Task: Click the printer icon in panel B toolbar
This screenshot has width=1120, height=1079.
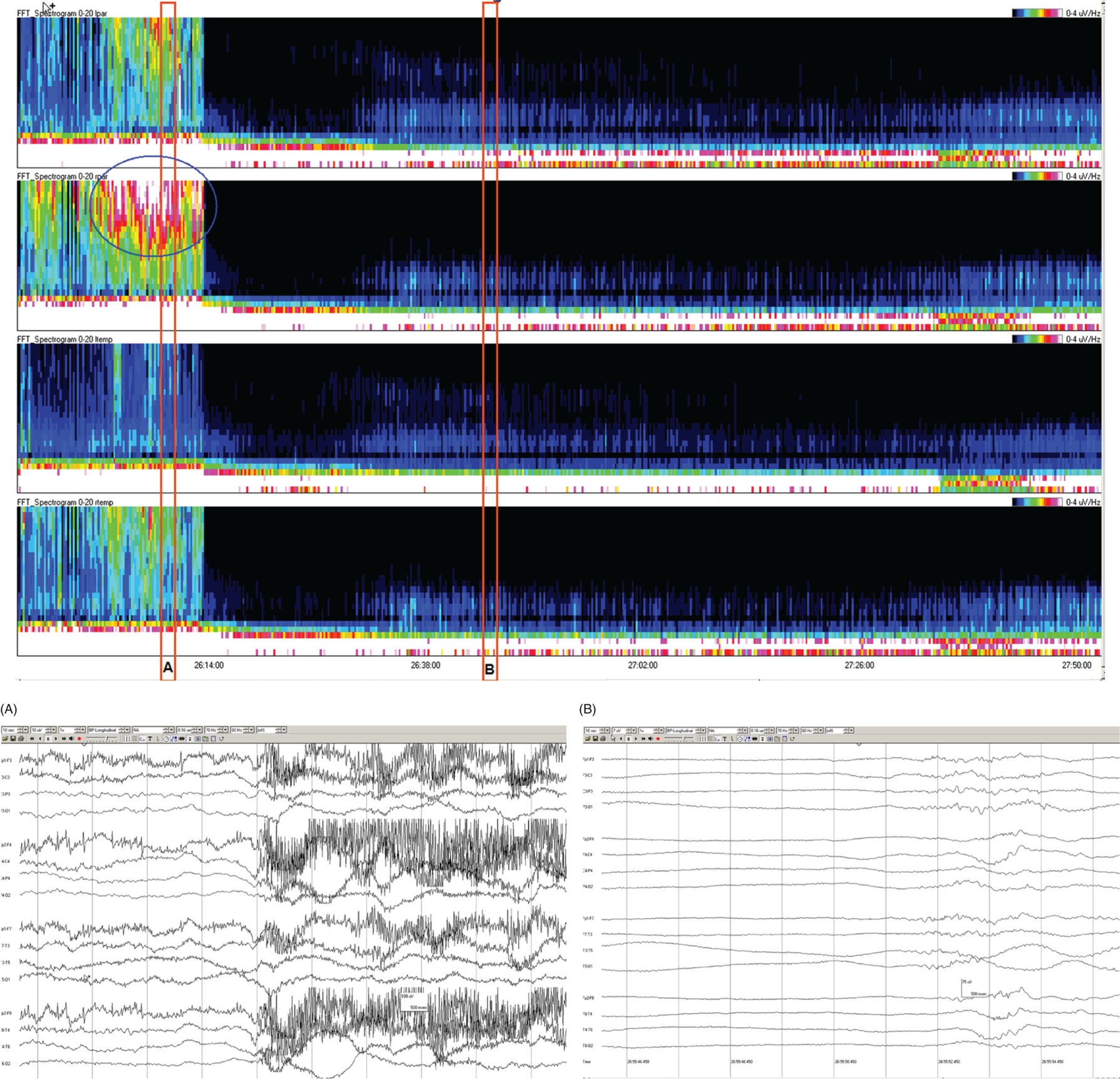Action: tap(603, 739)
